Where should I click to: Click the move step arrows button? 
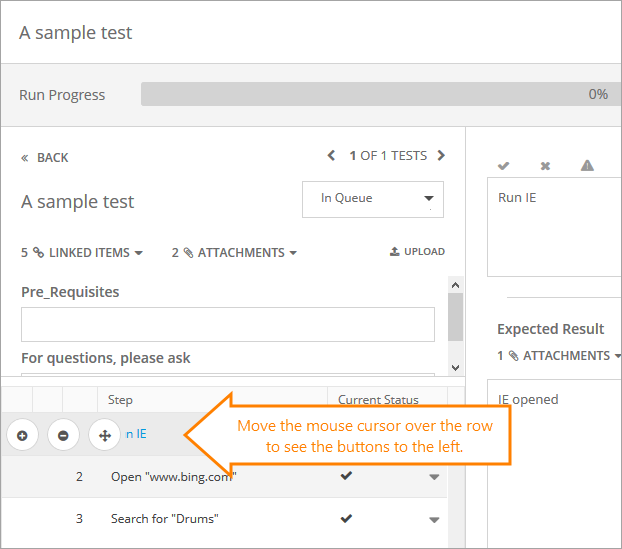pyautogui.click(x=104, y=435)
